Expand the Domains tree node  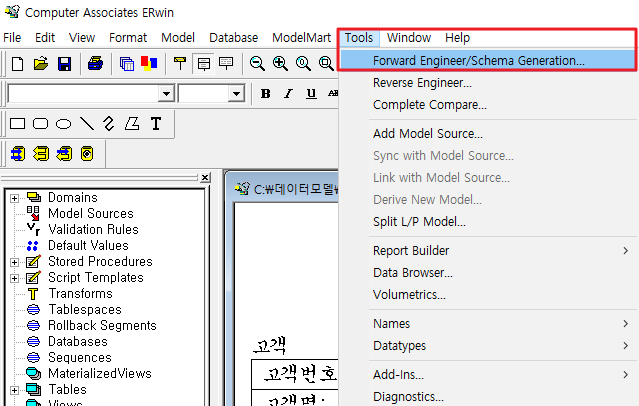pyautogui.click(x=14, y=198)
